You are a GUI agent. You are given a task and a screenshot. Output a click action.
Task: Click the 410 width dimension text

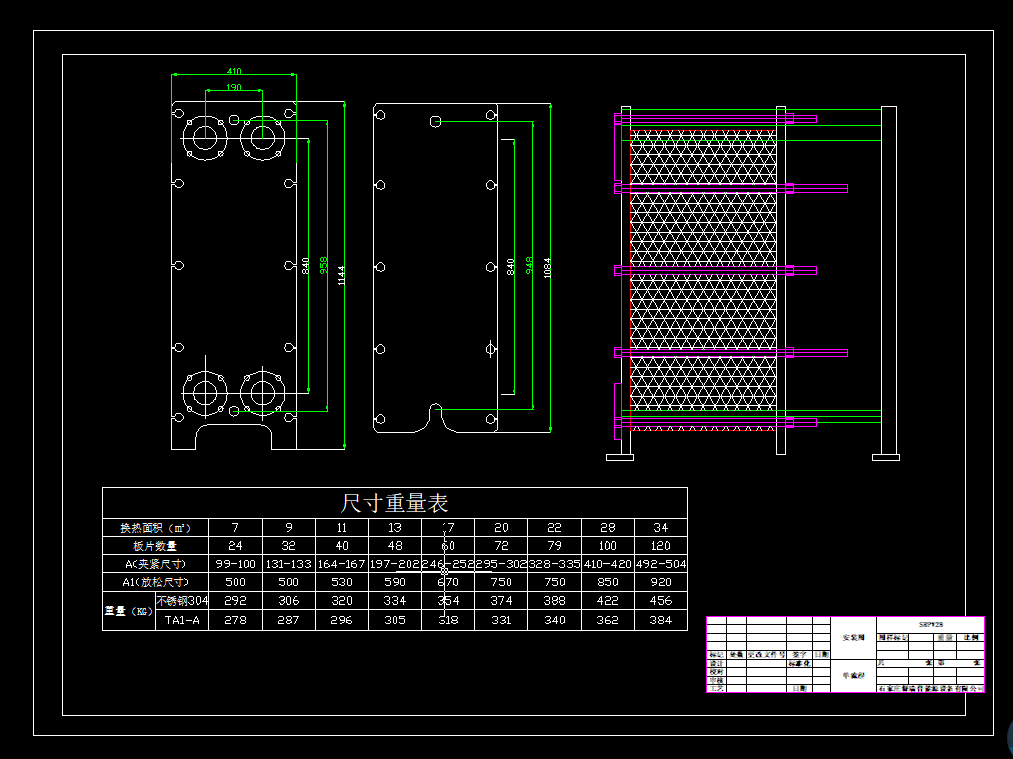click(233, 72)
